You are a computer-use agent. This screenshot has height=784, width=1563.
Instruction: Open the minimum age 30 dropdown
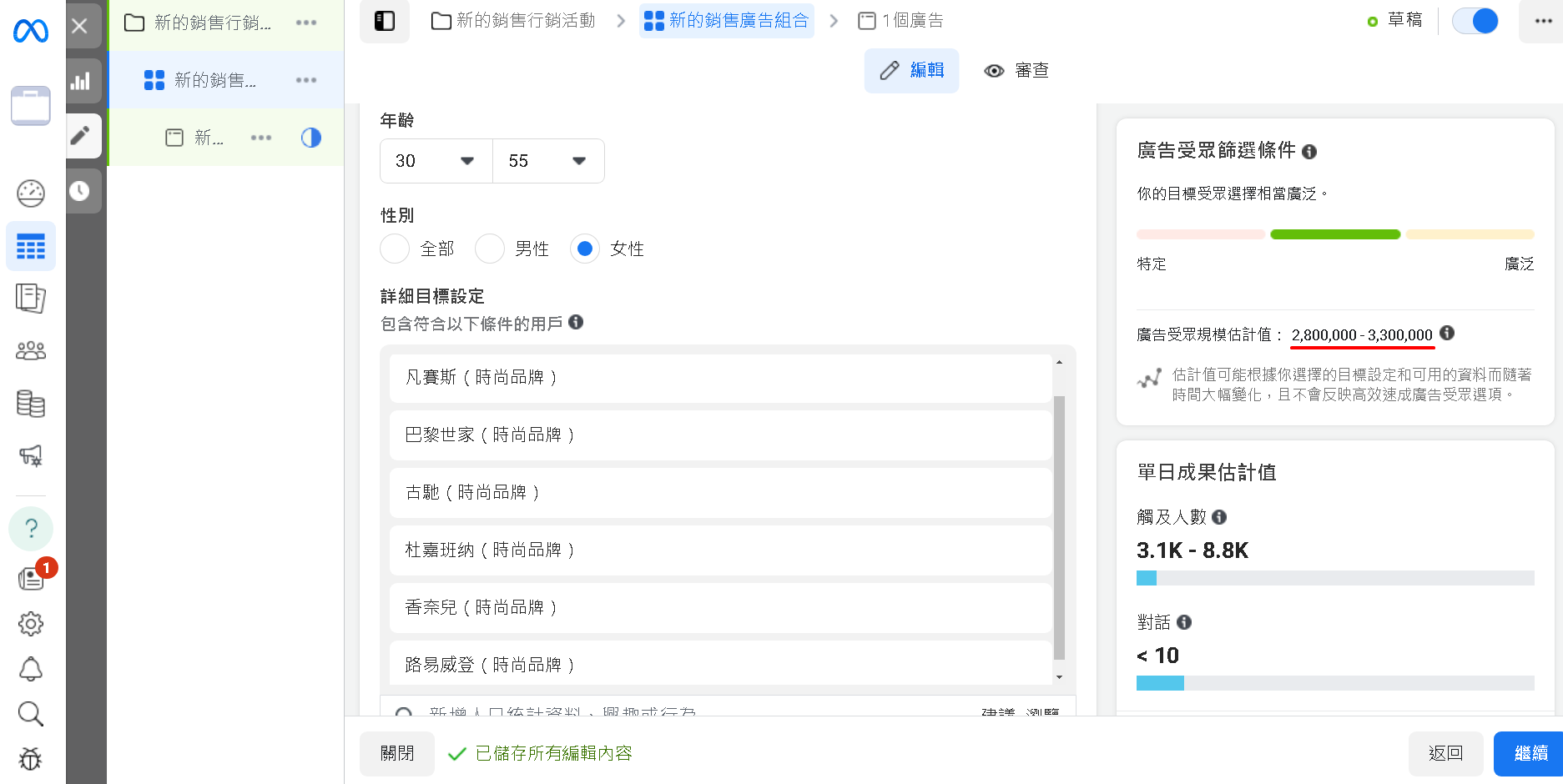[x=436, y=161]
